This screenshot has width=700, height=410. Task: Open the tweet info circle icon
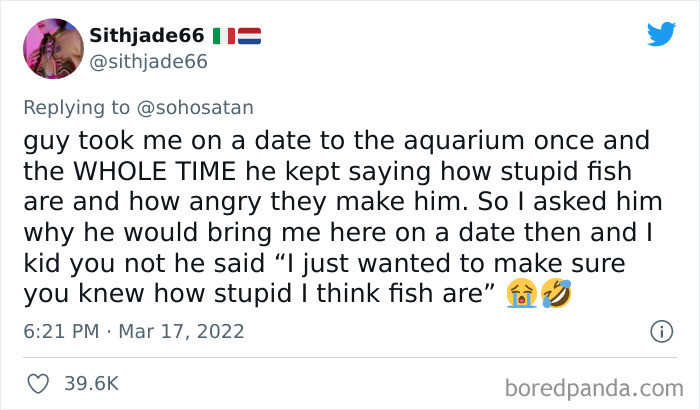661,330
